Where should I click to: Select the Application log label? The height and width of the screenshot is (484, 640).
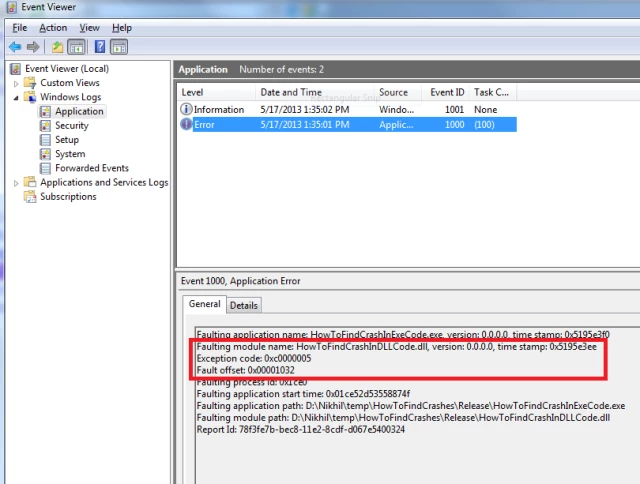click(x=79, y=111)
